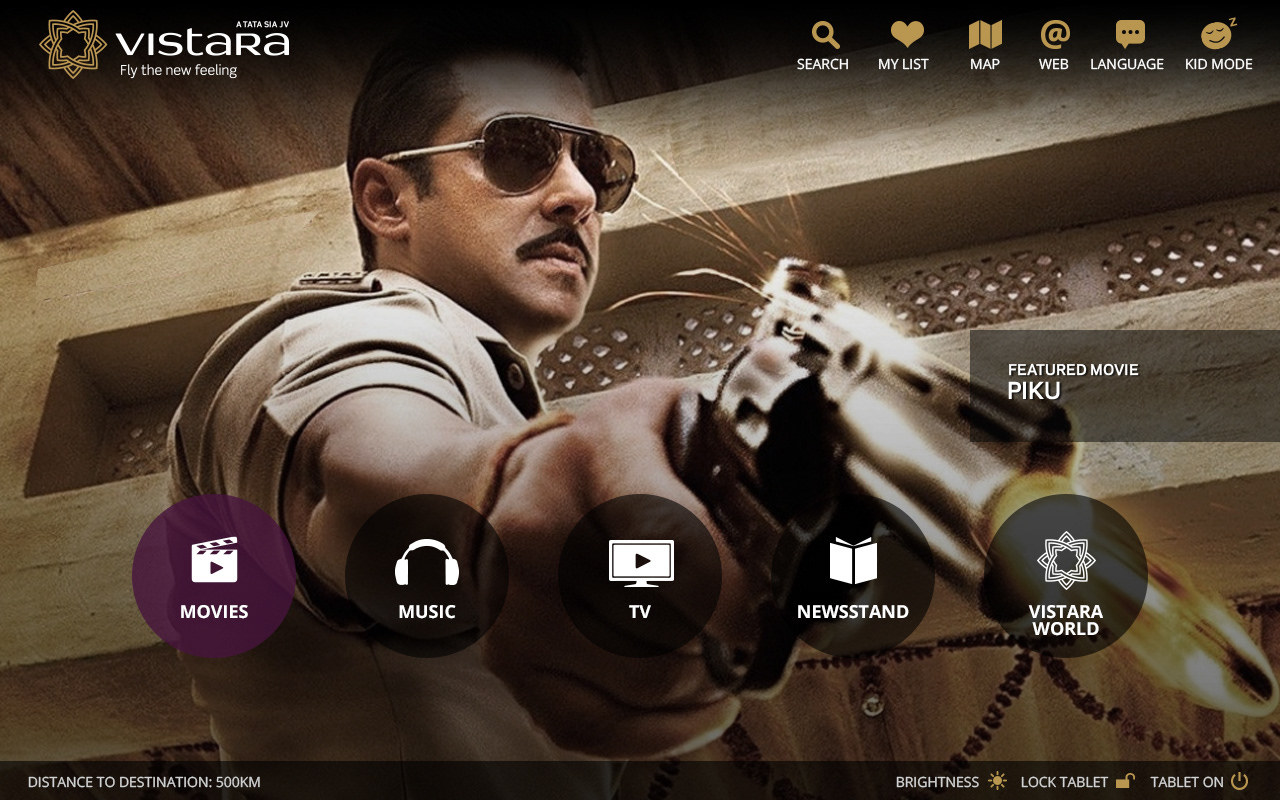Open the TV category
The width and height of the screenshot is (1280, 800).
coord(640,576)
